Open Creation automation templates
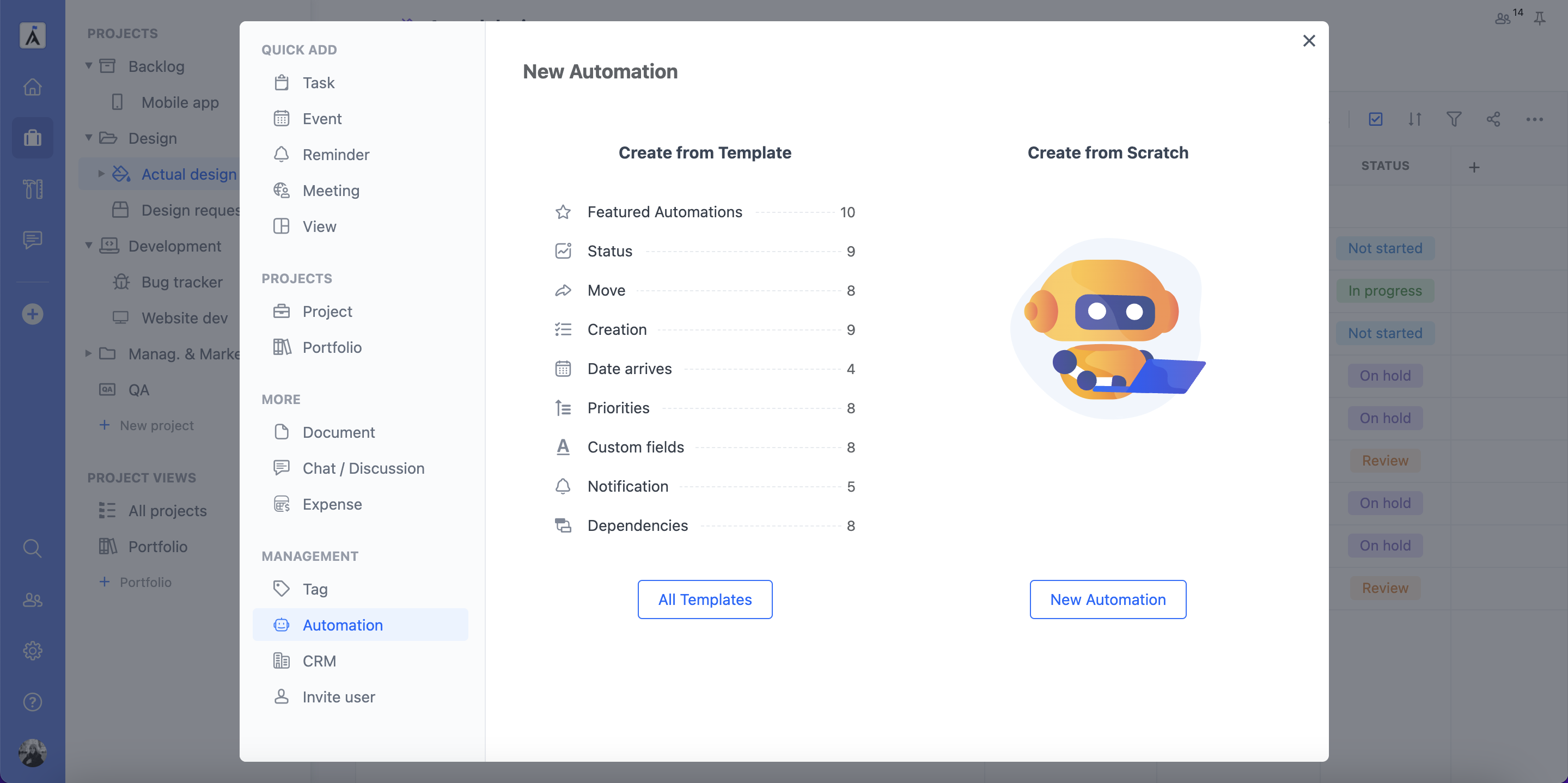 705,330
